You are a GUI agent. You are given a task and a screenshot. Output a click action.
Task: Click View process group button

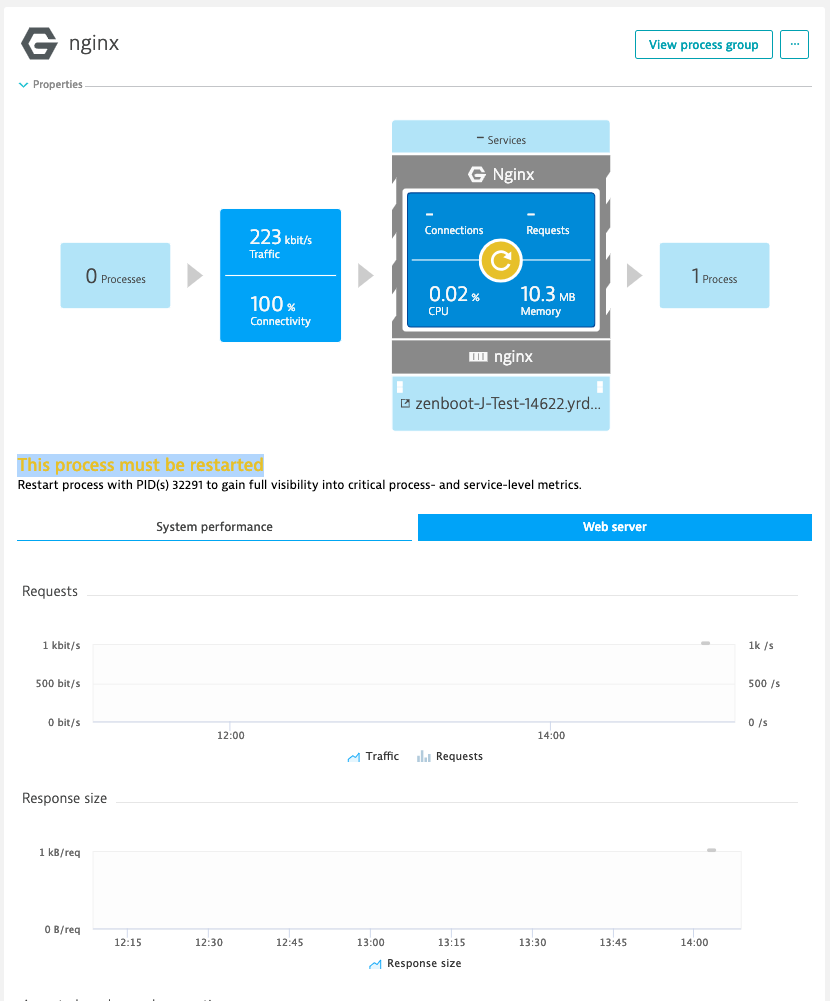(x=703, y=45)
